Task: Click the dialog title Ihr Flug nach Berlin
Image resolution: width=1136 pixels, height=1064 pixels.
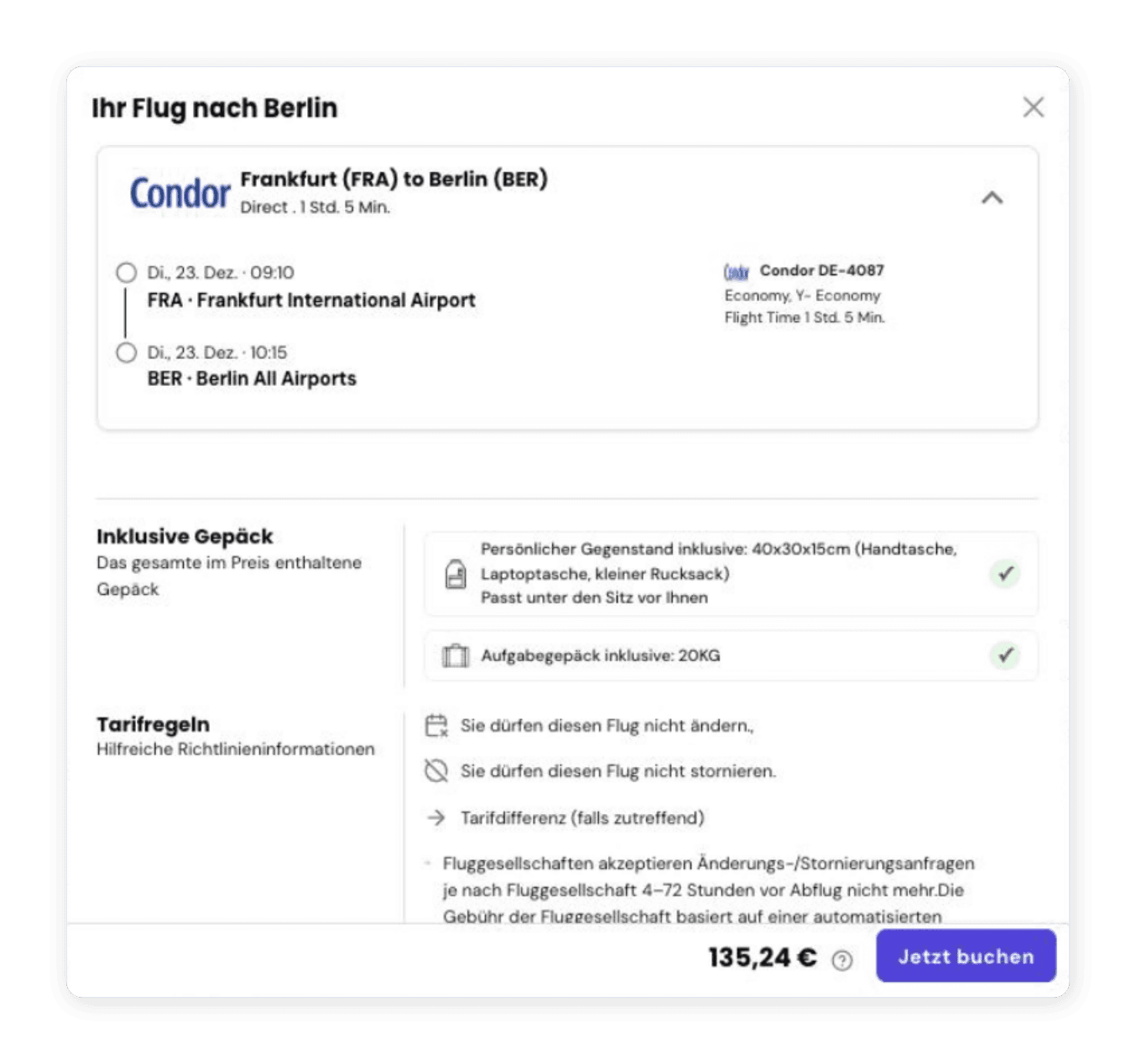Action: (214, 108)
